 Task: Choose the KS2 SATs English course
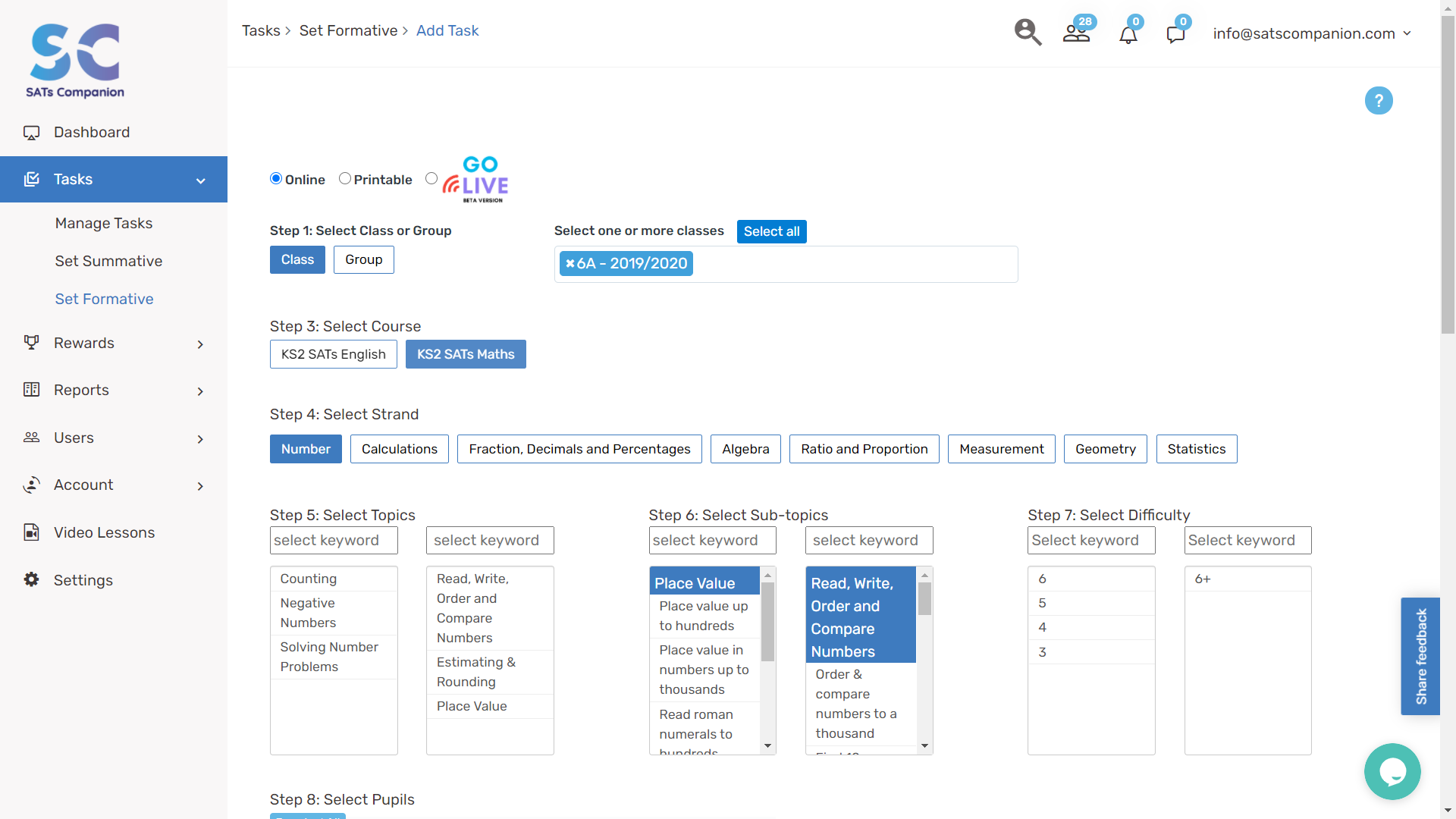click(x=334, y=354)
